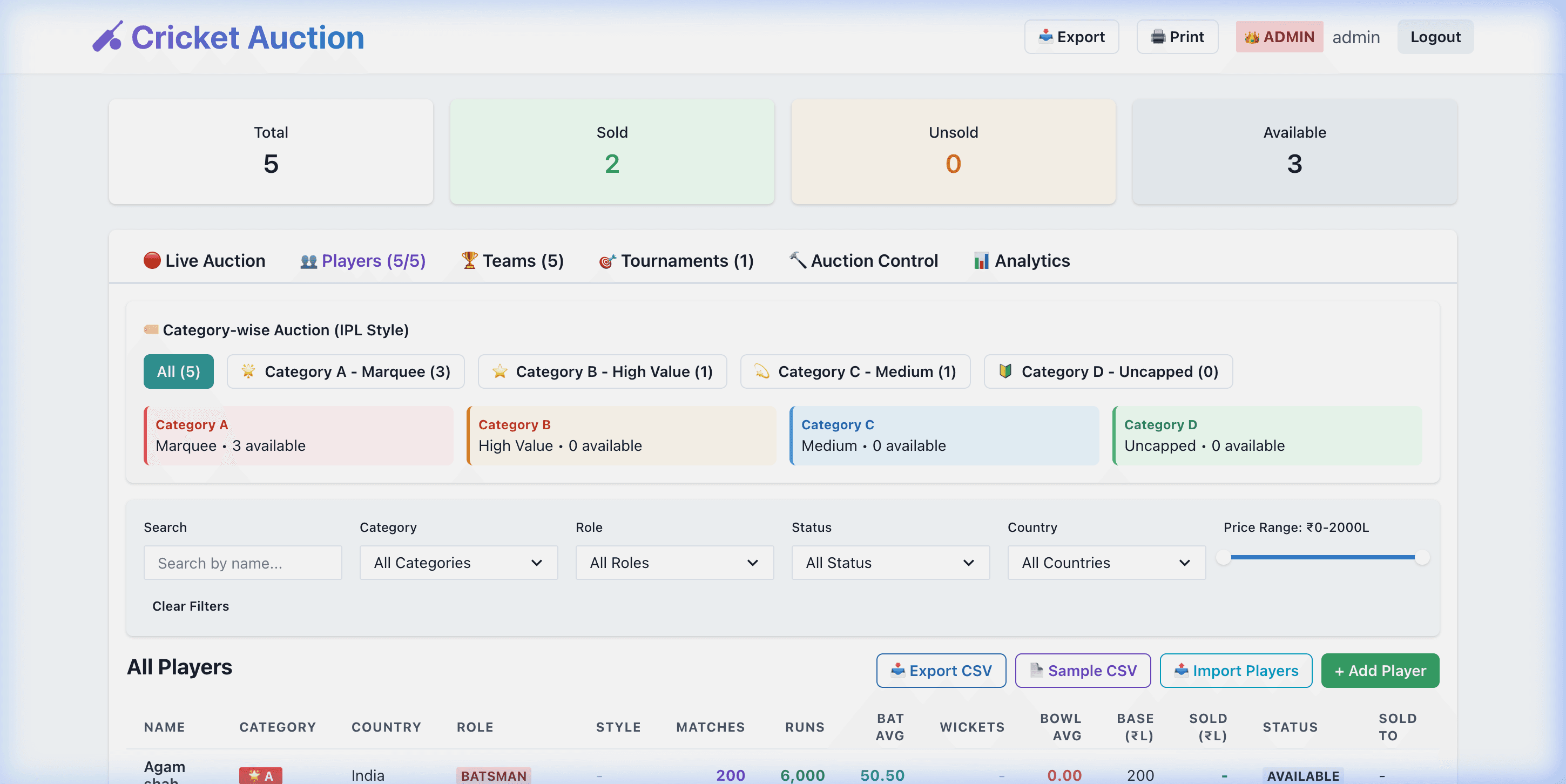Click the RUNS column header

(805, 727)
